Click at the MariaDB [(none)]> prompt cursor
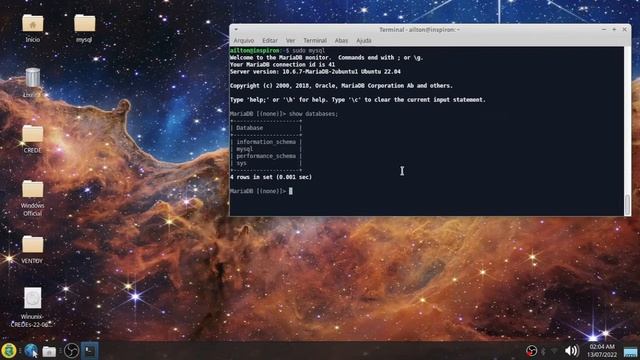This screenshot has width=640, height=360. (291, 191)
